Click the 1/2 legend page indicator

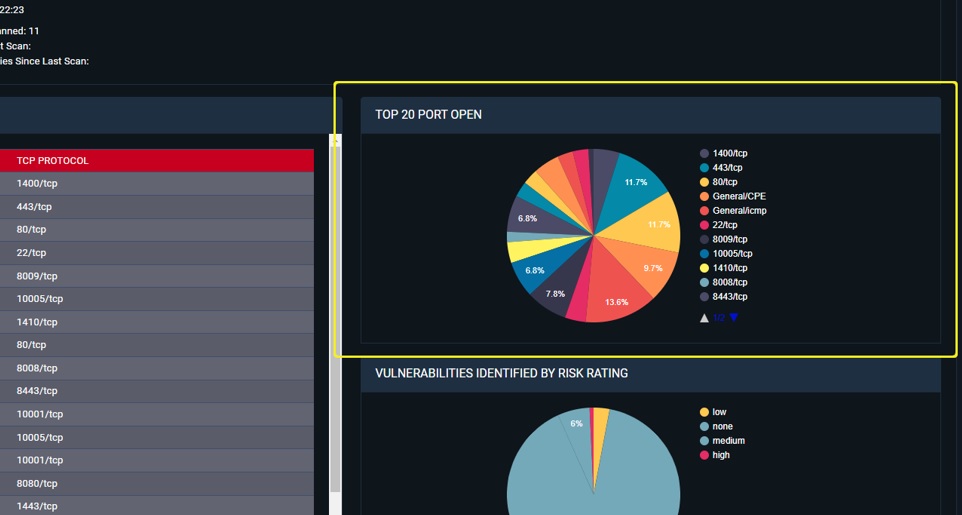click(719, 318)
